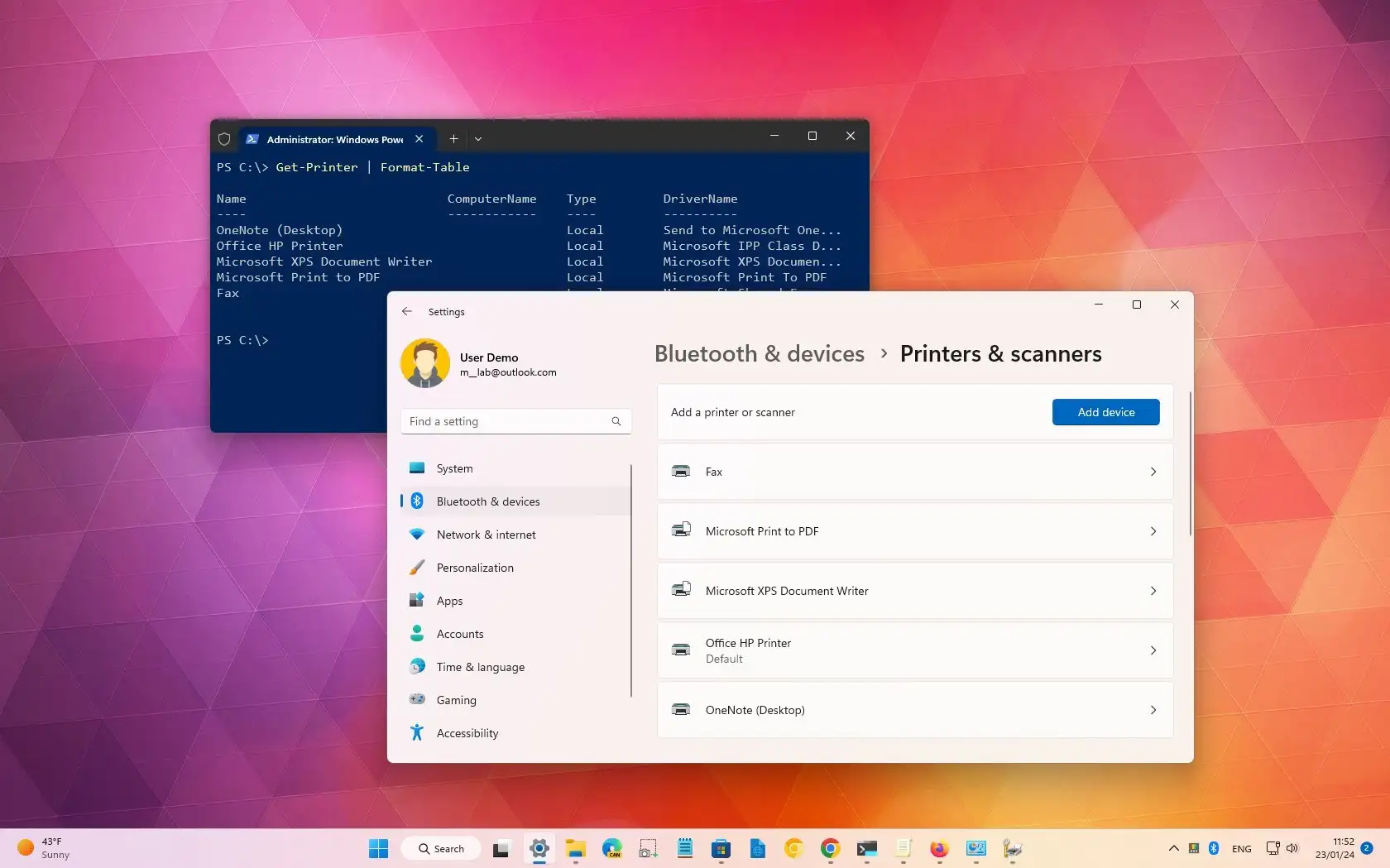
Task: Go back via Bluetooth & devices breadcrumb
Action: coord(758,353)
